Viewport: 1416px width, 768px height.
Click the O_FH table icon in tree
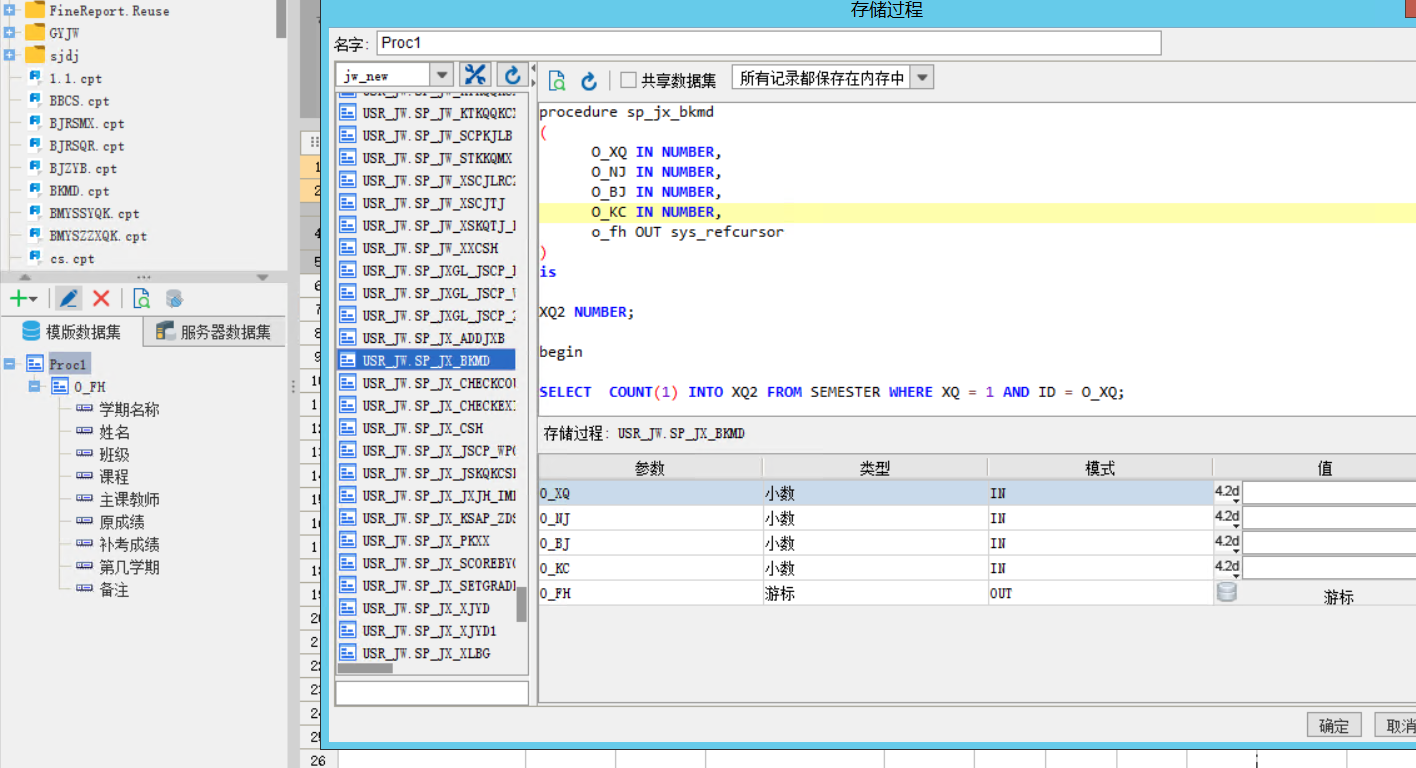60,386
